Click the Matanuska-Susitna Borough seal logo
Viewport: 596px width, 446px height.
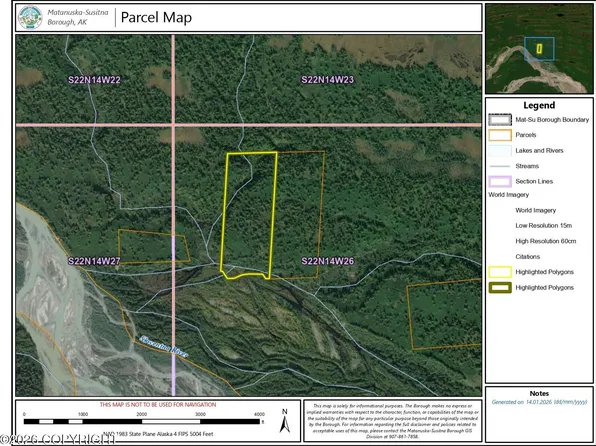[x=30, y=17]
